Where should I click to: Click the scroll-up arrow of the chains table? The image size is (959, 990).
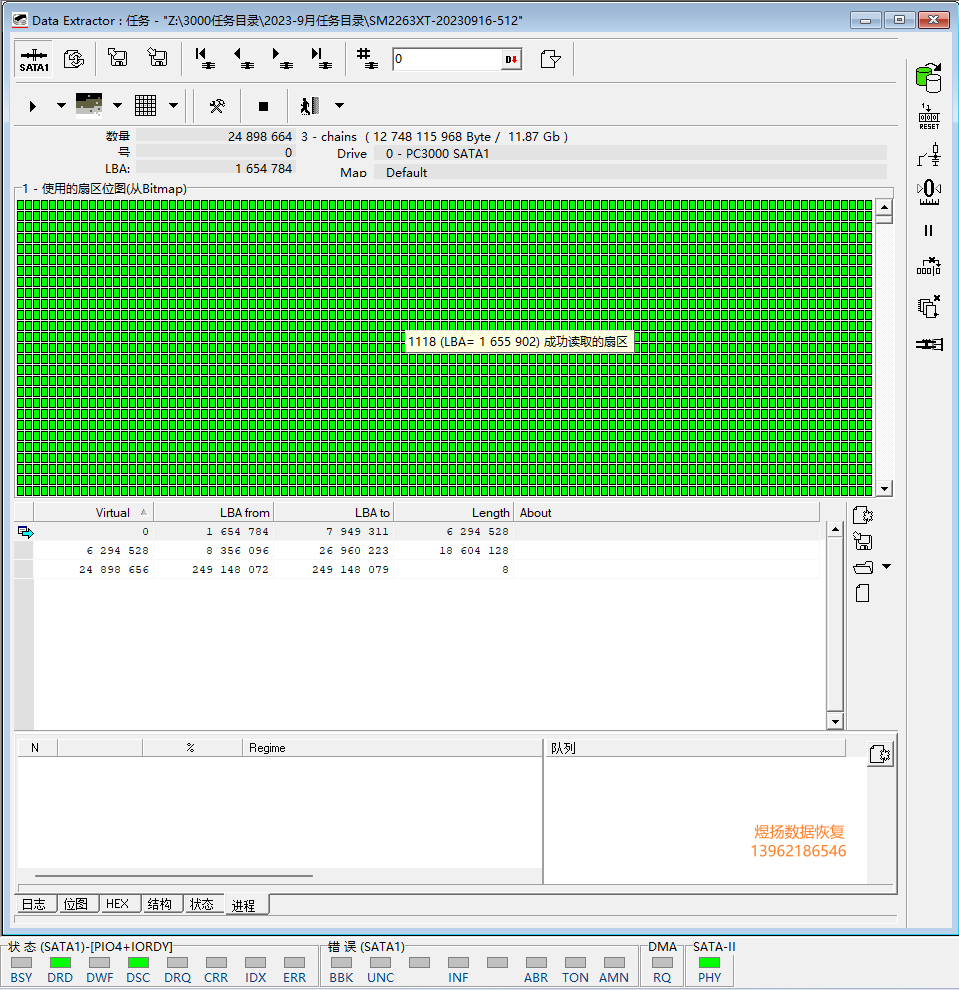pos(835,530)
